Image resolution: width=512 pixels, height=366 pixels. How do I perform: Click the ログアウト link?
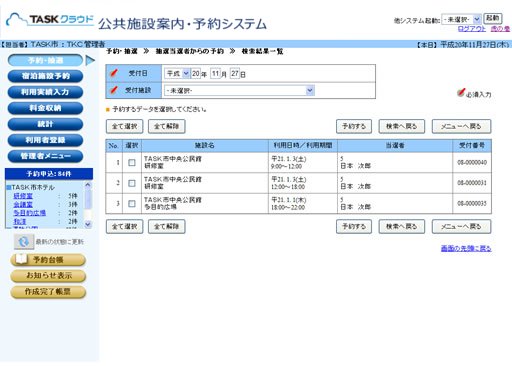(472, 29)
